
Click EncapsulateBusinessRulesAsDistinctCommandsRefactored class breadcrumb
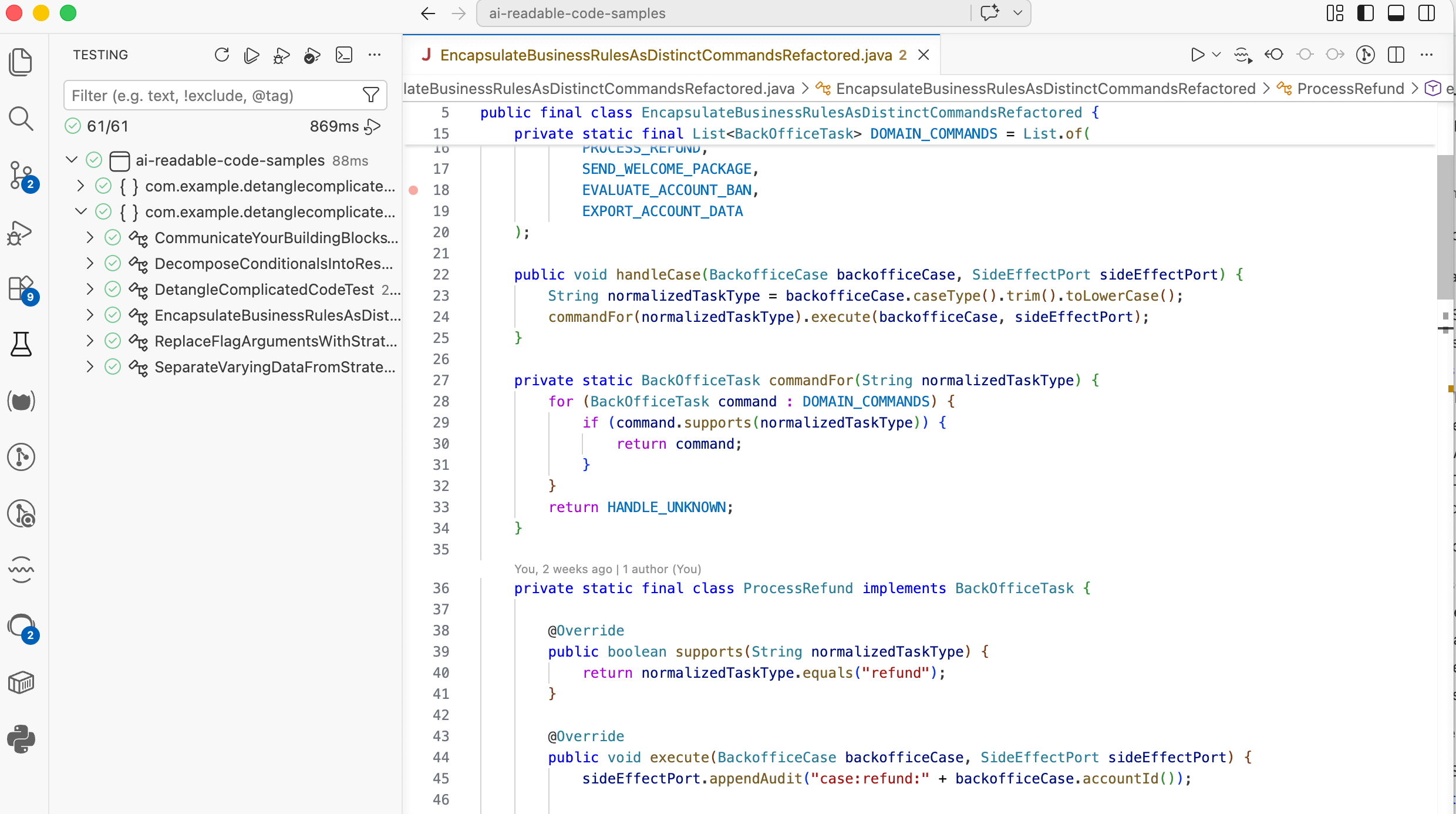click(x=1045, y=89)
